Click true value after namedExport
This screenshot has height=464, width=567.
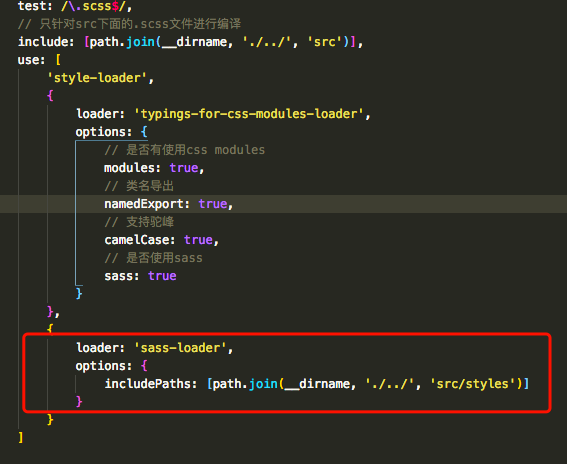point(213,204)
